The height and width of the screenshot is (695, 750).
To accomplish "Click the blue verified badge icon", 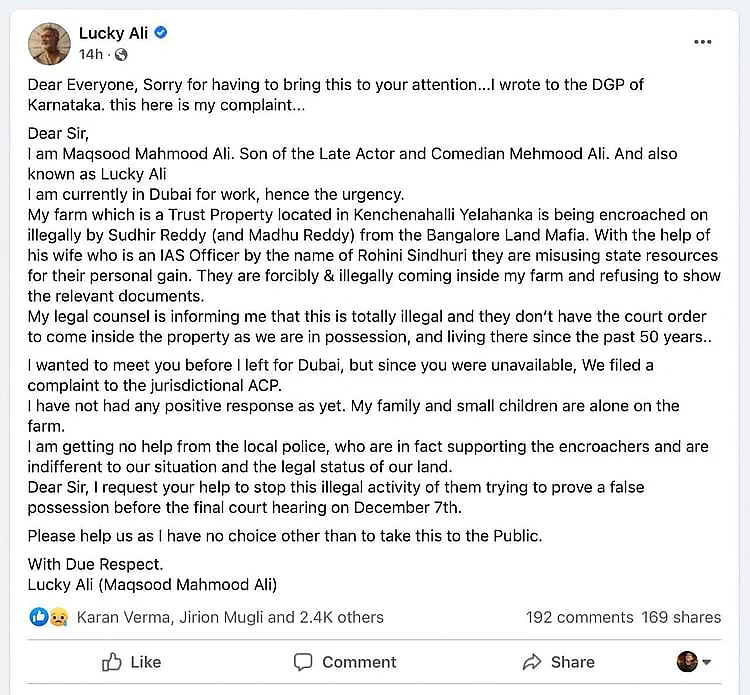I will [x=161, y=33].
